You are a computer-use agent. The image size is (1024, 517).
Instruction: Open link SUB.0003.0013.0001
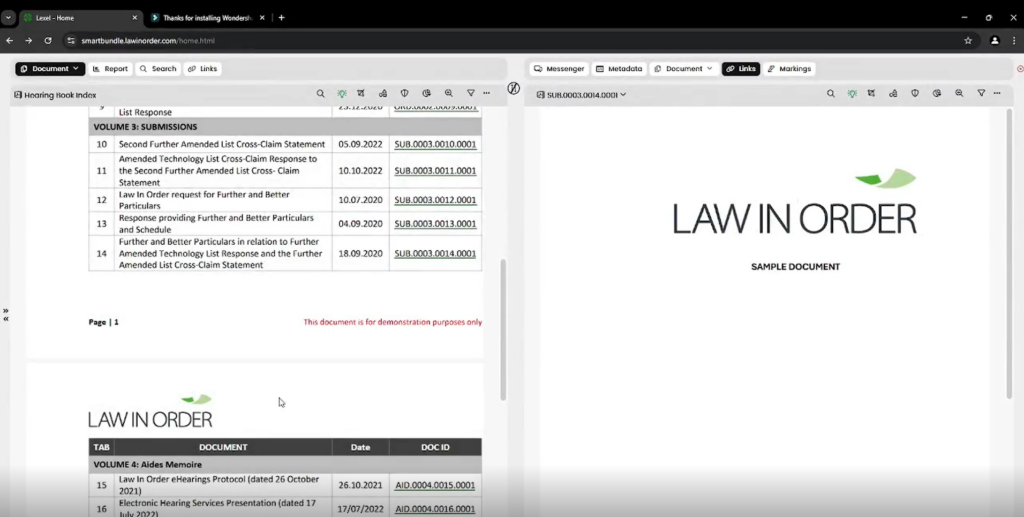[435, 223]
